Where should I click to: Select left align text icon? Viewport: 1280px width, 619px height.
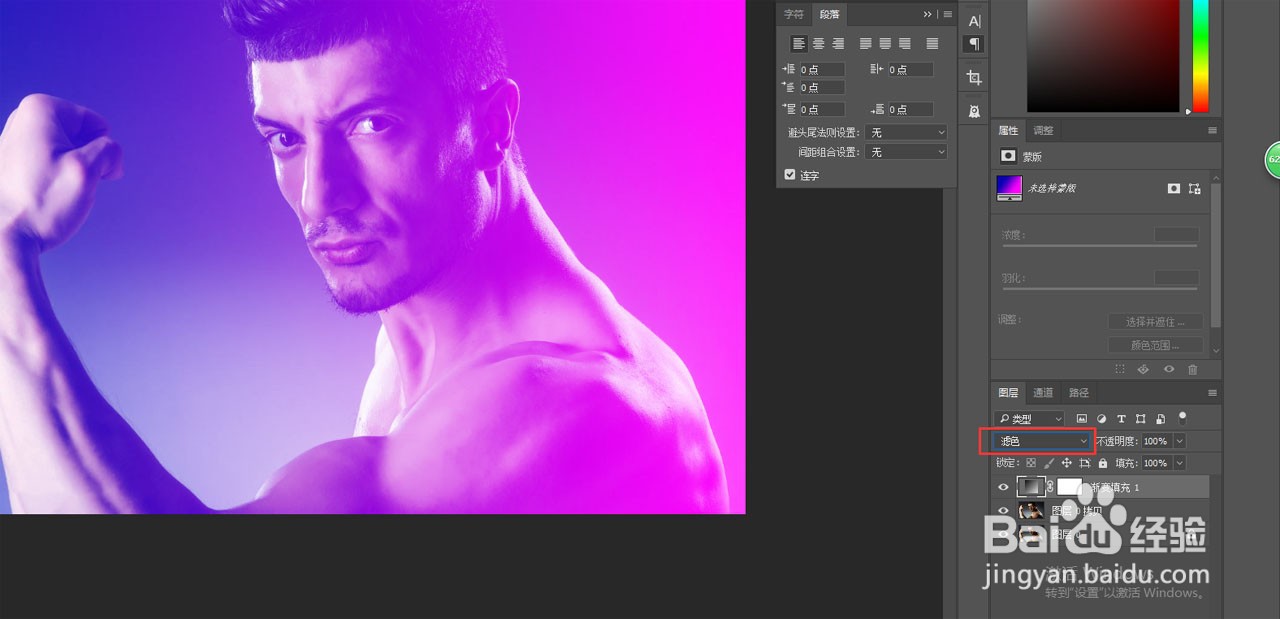(799, 44)
